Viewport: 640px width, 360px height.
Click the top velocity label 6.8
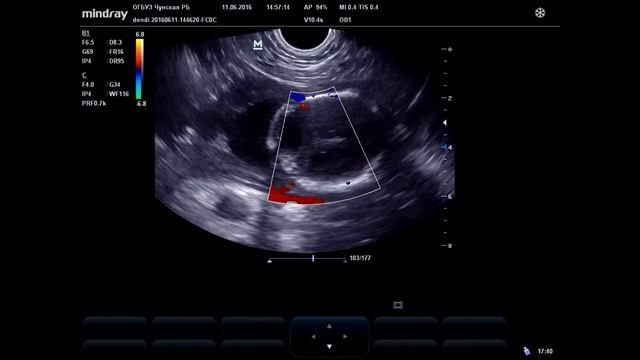click(140, 34)
